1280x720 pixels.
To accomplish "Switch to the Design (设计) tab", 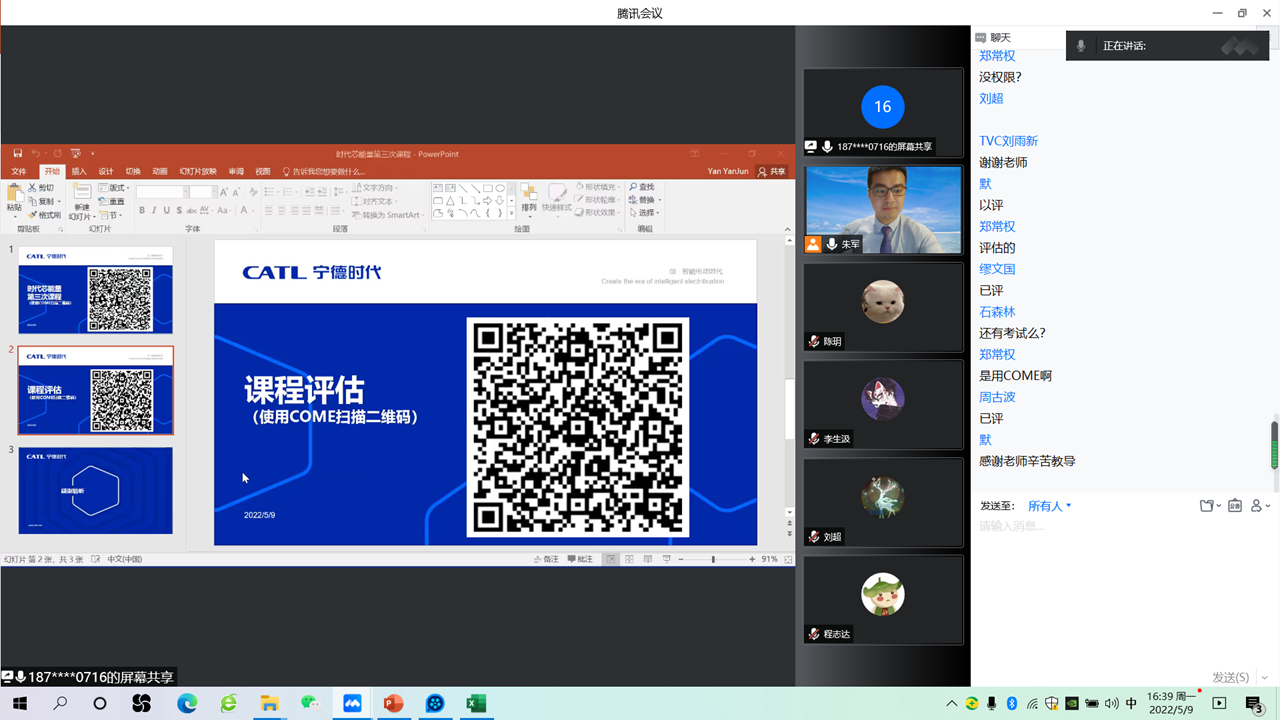I will pos(106,171).
